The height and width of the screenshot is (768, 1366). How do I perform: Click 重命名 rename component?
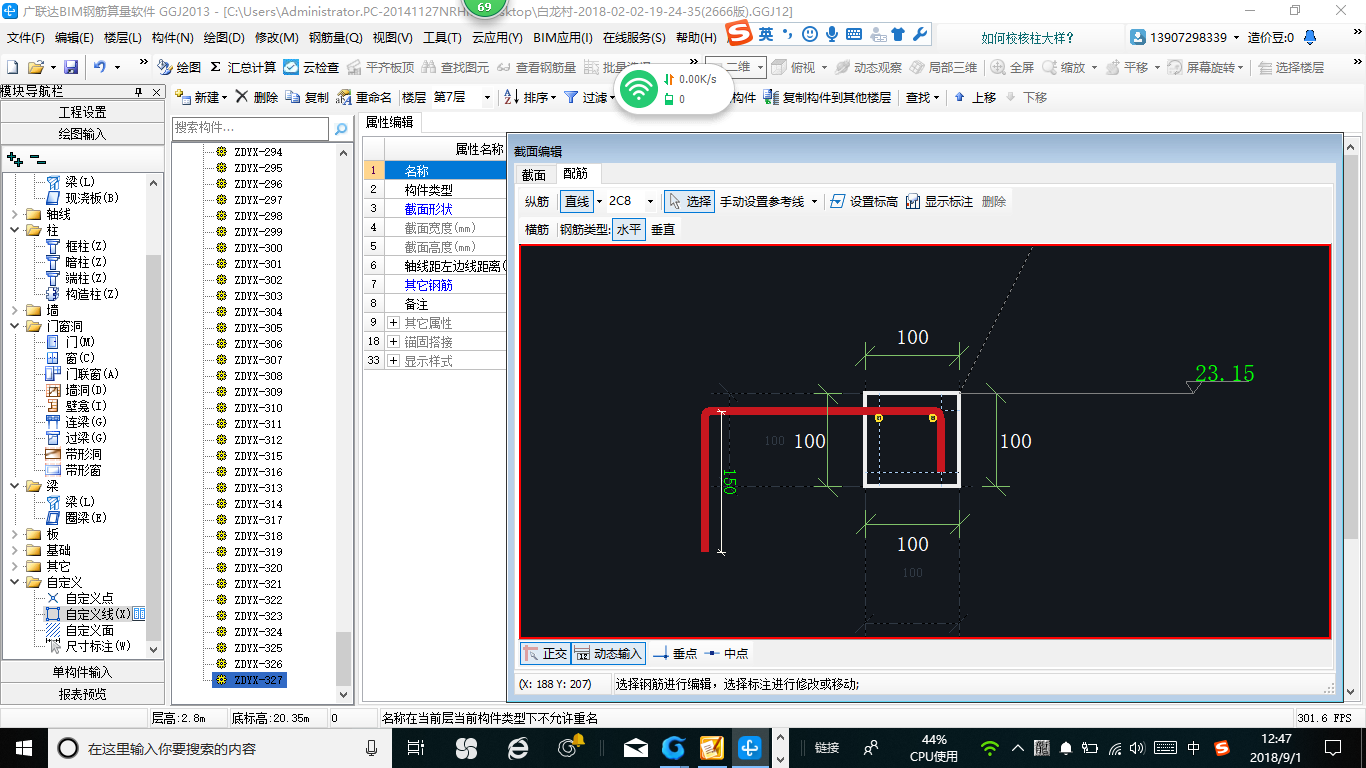[364, 97]
